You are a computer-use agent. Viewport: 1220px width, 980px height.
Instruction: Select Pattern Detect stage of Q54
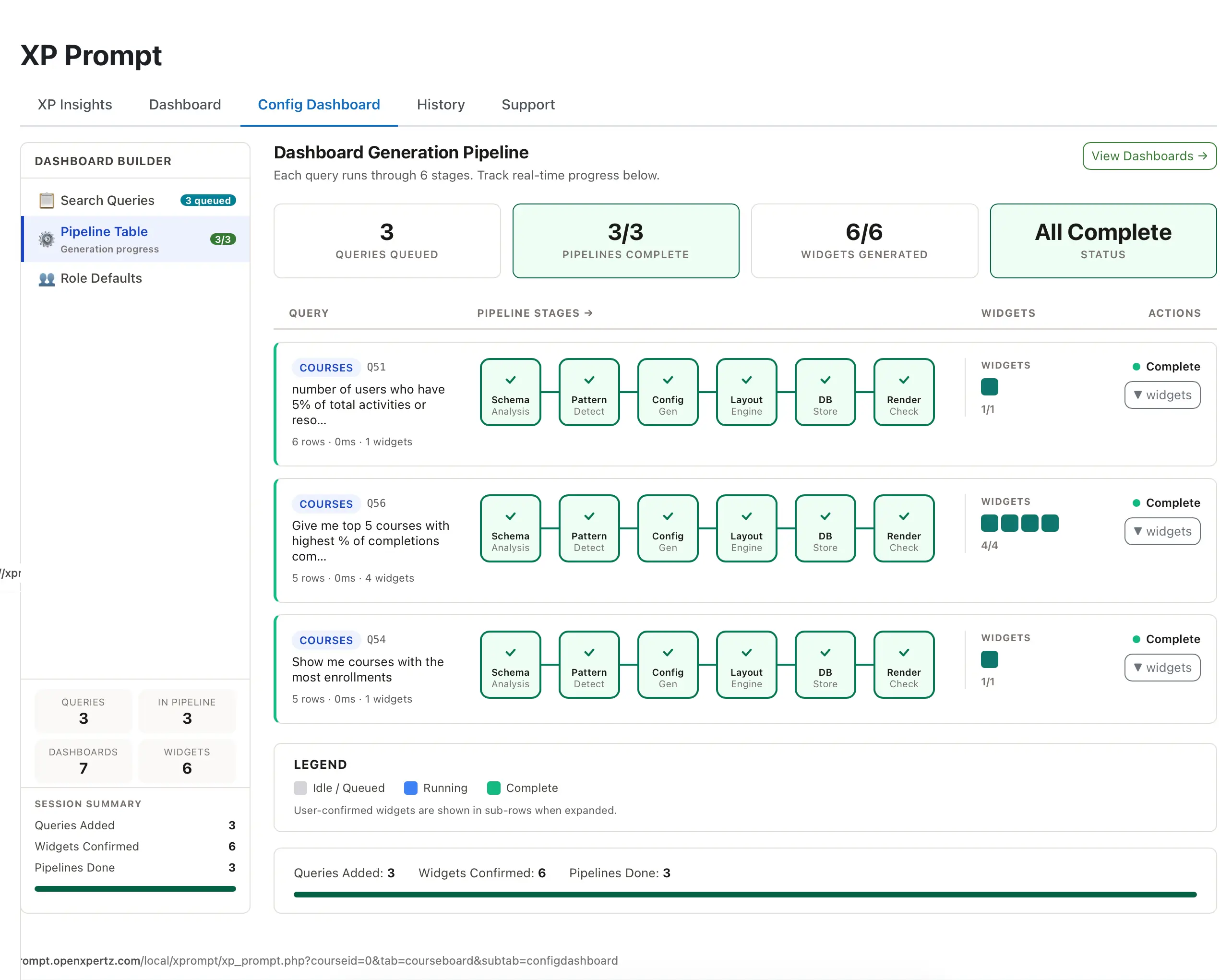point(589,665)
